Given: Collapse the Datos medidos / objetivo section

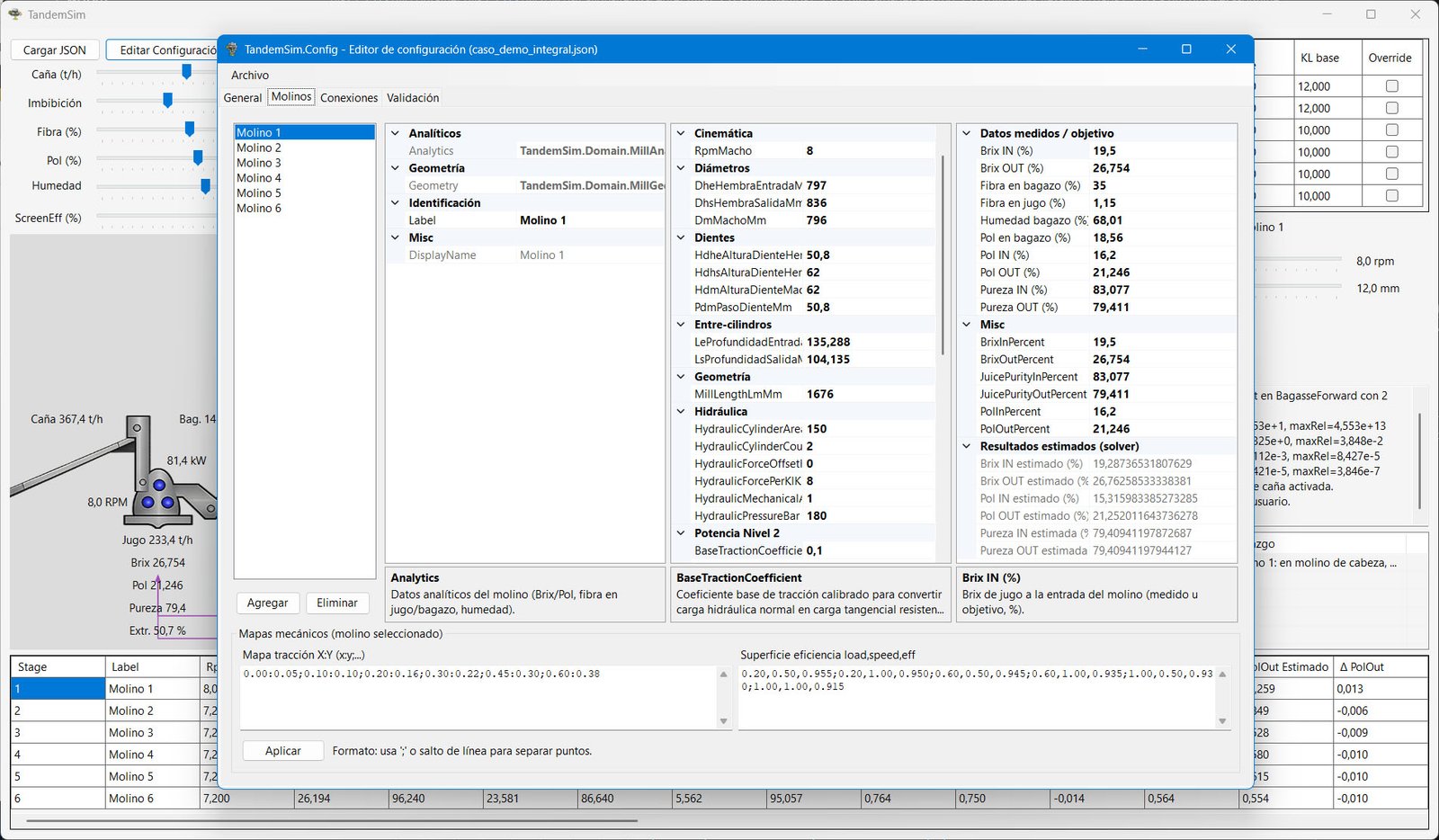Looking at the screenshot, I should coord(967,133).
